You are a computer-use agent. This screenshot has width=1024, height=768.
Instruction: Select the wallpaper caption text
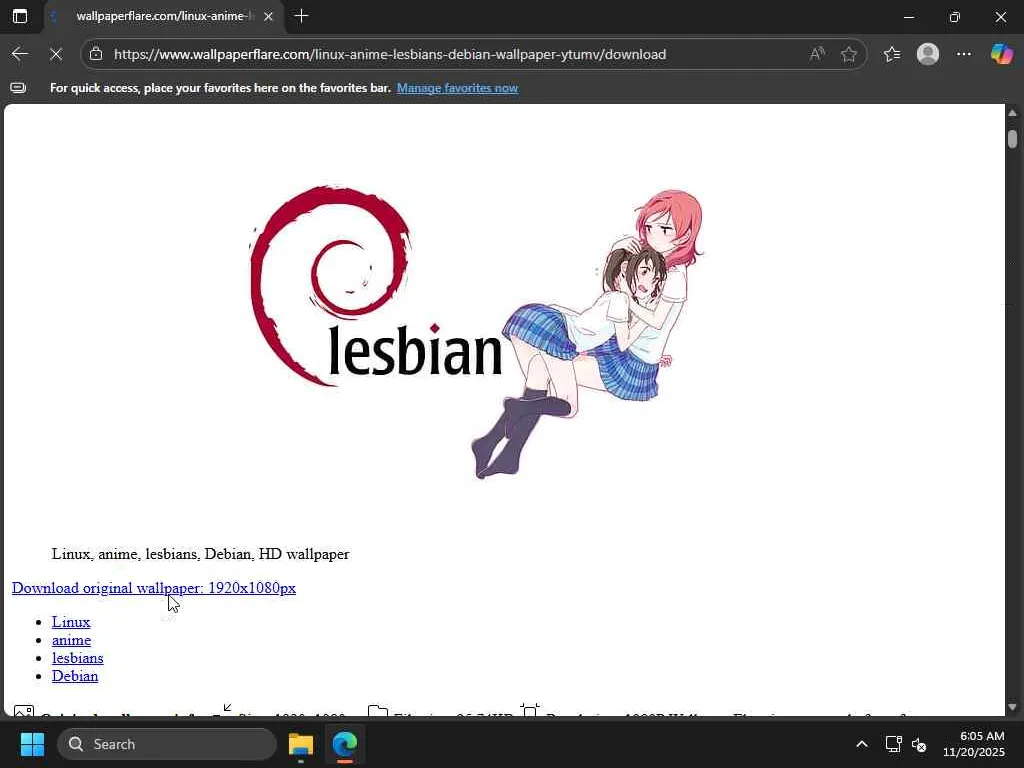(x=200, y=554)
